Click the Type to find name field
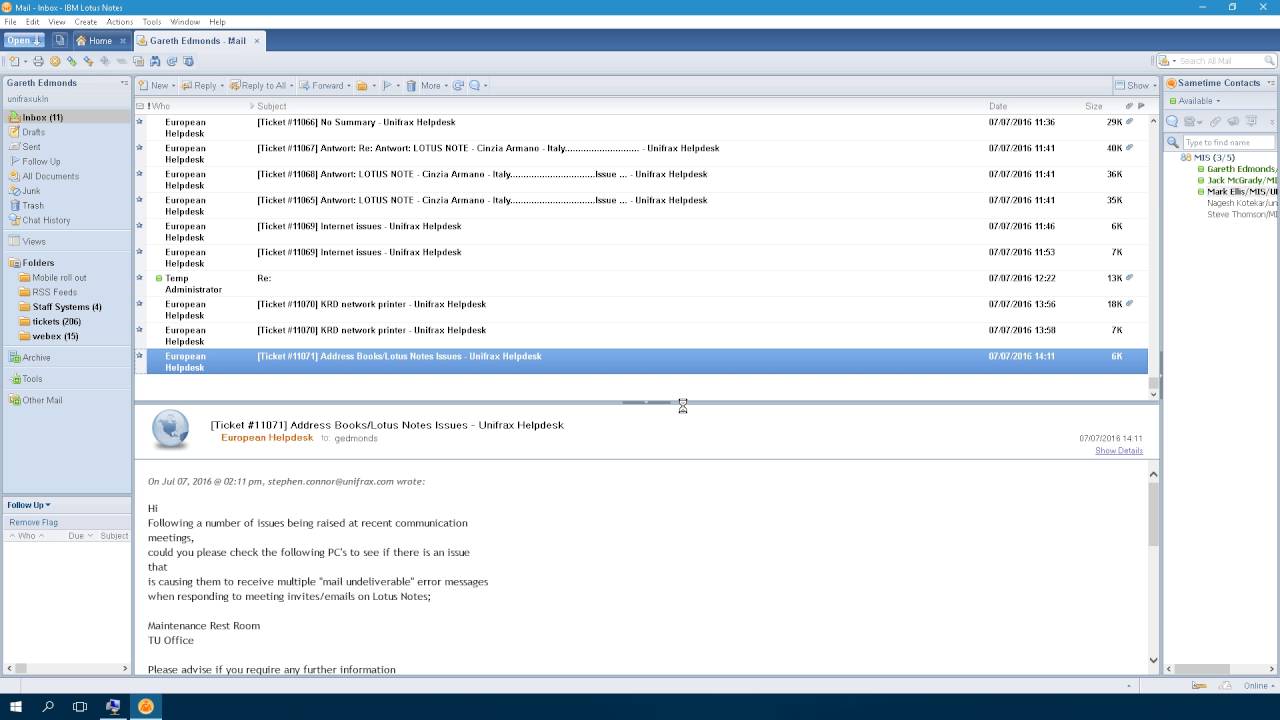This screenshot has width=1280, height=720. click(1228, 143)
